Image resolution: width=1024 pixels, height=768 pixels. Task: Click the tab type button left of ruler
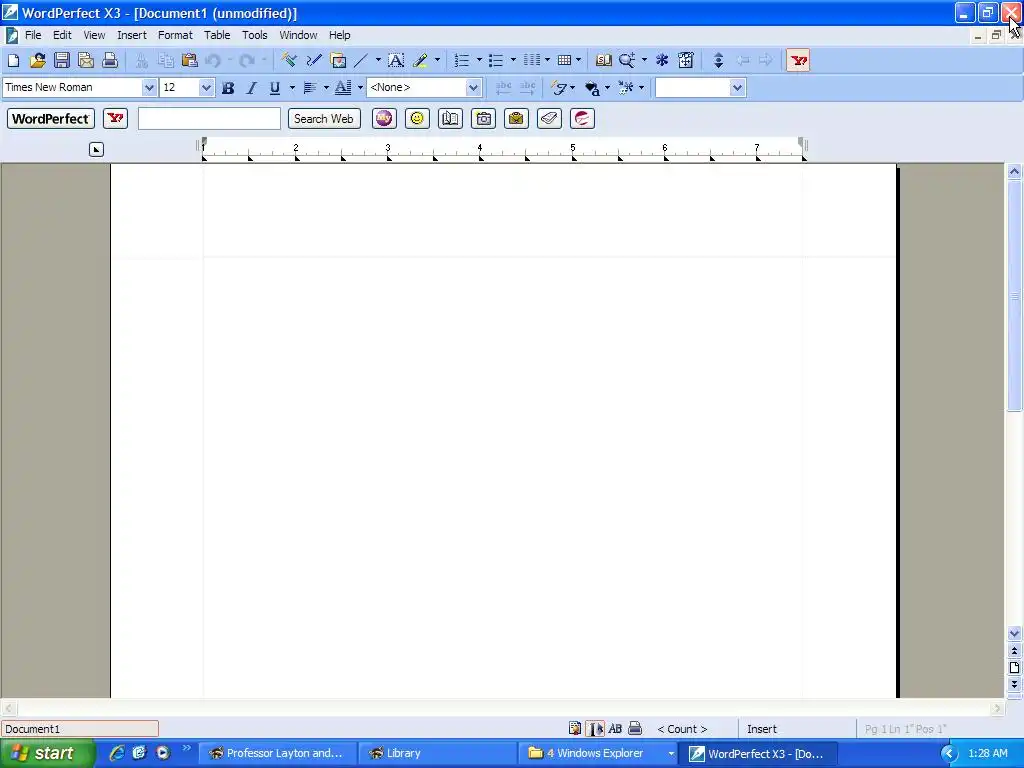point(96,150)
